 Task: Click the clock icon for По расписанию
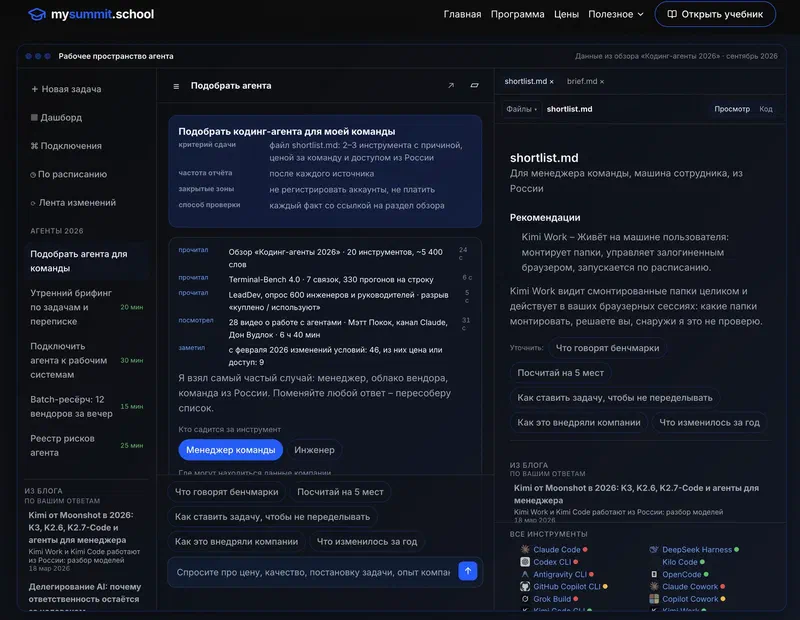[x=33, y=175]
